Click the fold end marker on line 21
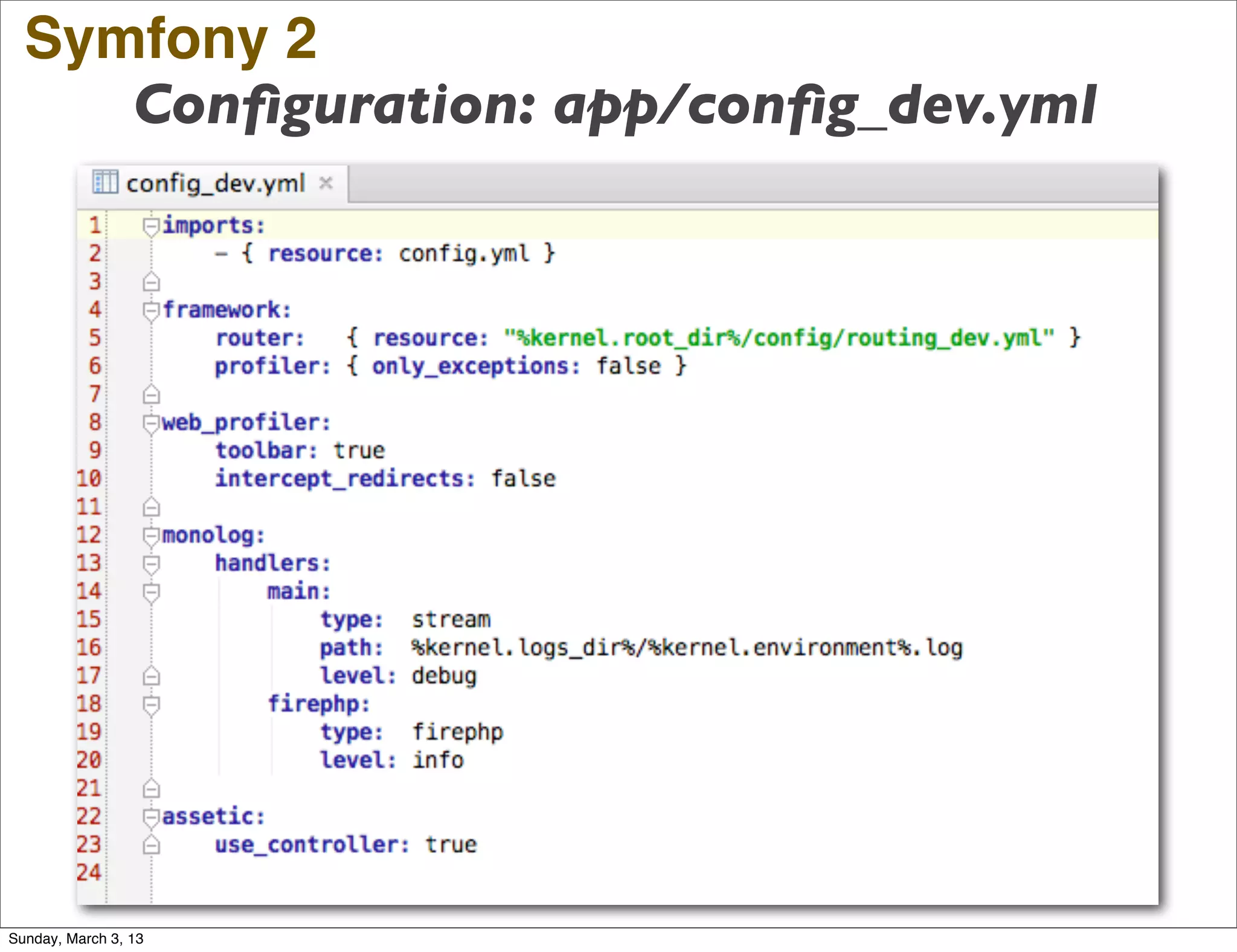The height and width of the screenshot is (952, 1237). [x=151, y=788]
